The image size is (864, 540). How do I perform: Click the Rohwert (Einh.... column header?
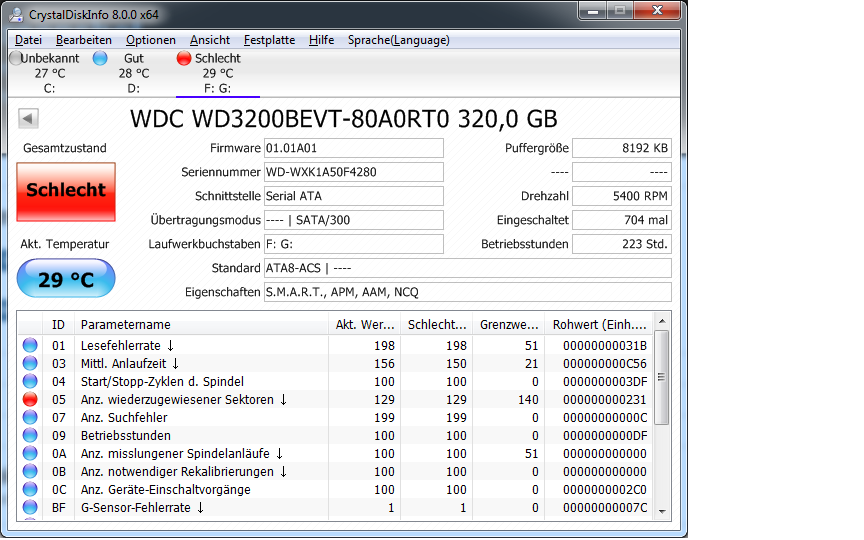(x=599, y=325)
